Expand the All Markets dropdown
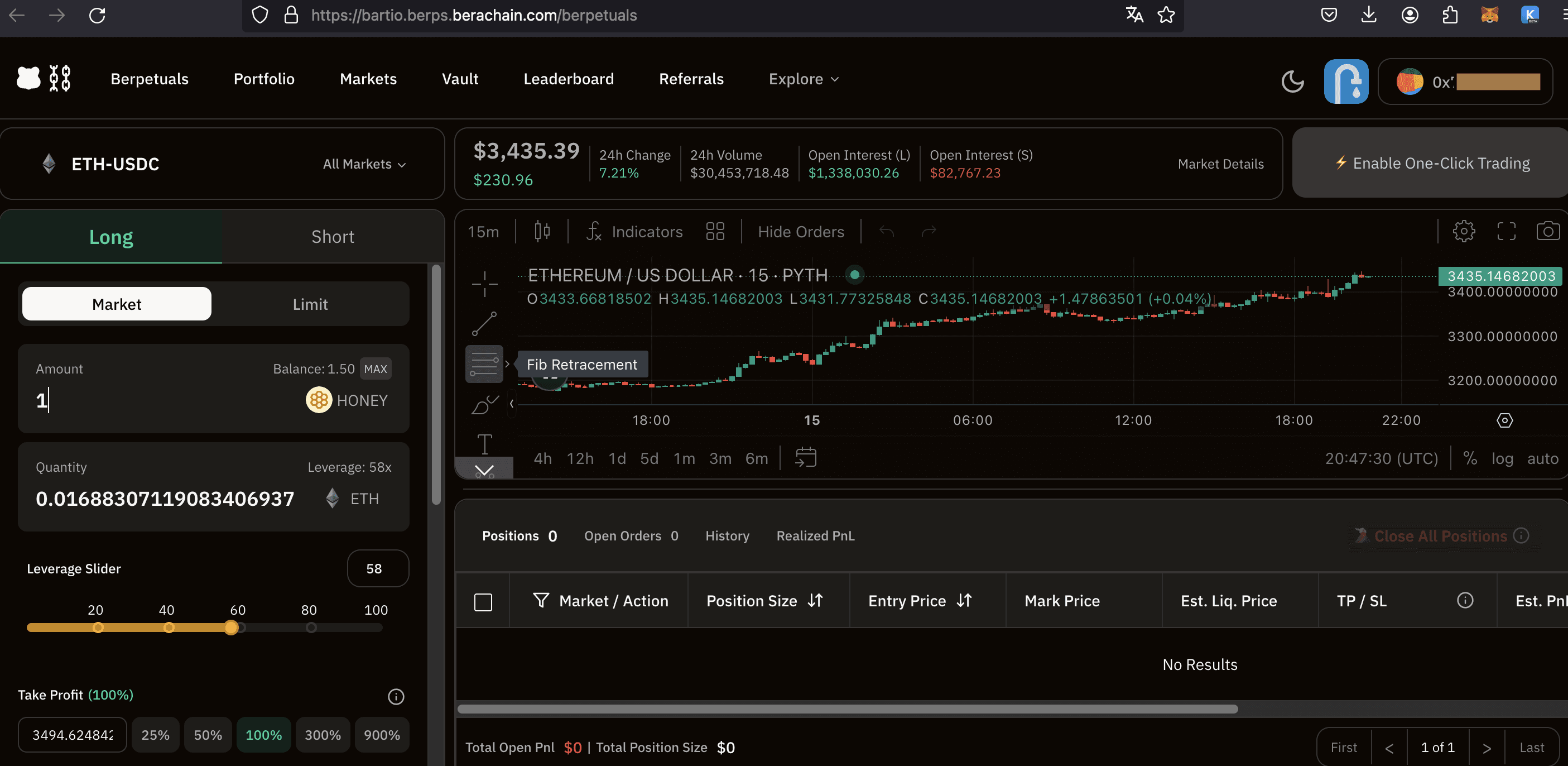Screen dimensions: 1568x766 point(364,164)
